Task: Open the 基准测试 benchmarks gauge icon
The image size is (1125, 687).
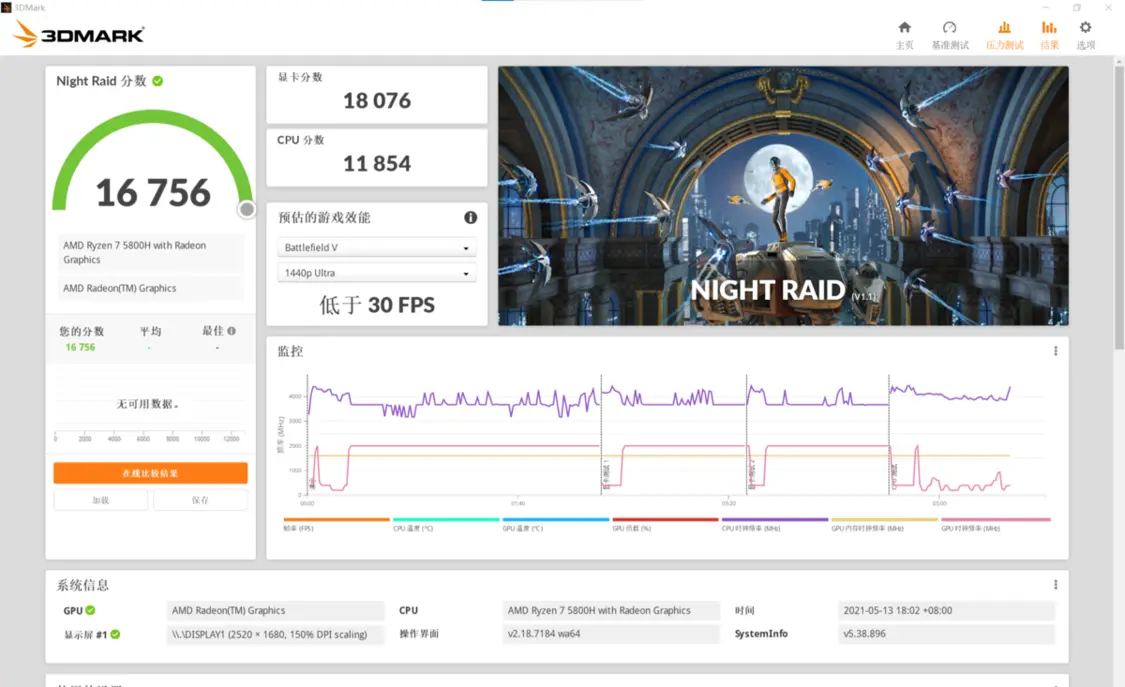Action: [x=949, y=28]
